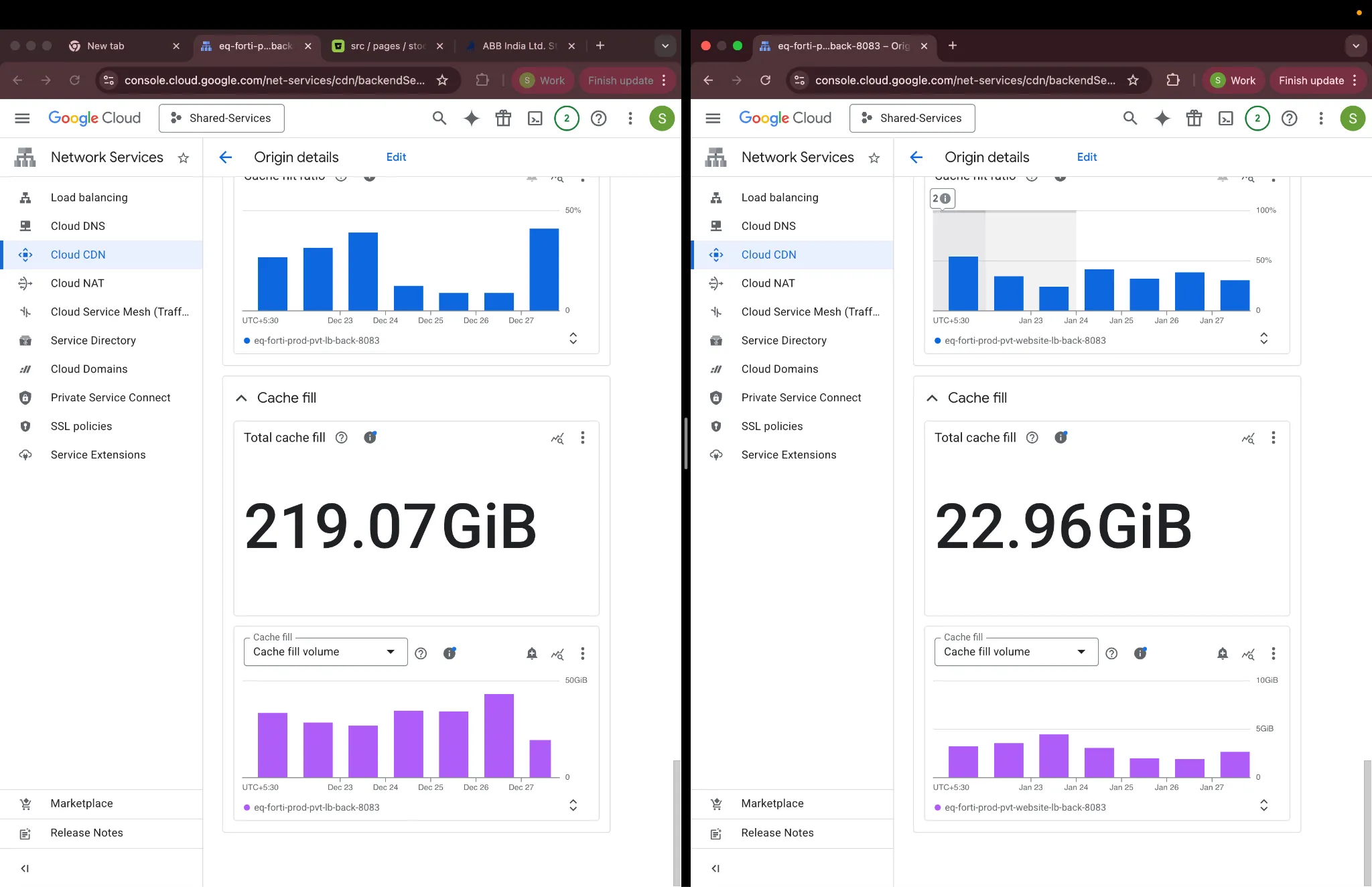Open navigation menu in right window
The width and height of the screenshot is (1372, 887).
pyautogui.click(x=713, y=118)
